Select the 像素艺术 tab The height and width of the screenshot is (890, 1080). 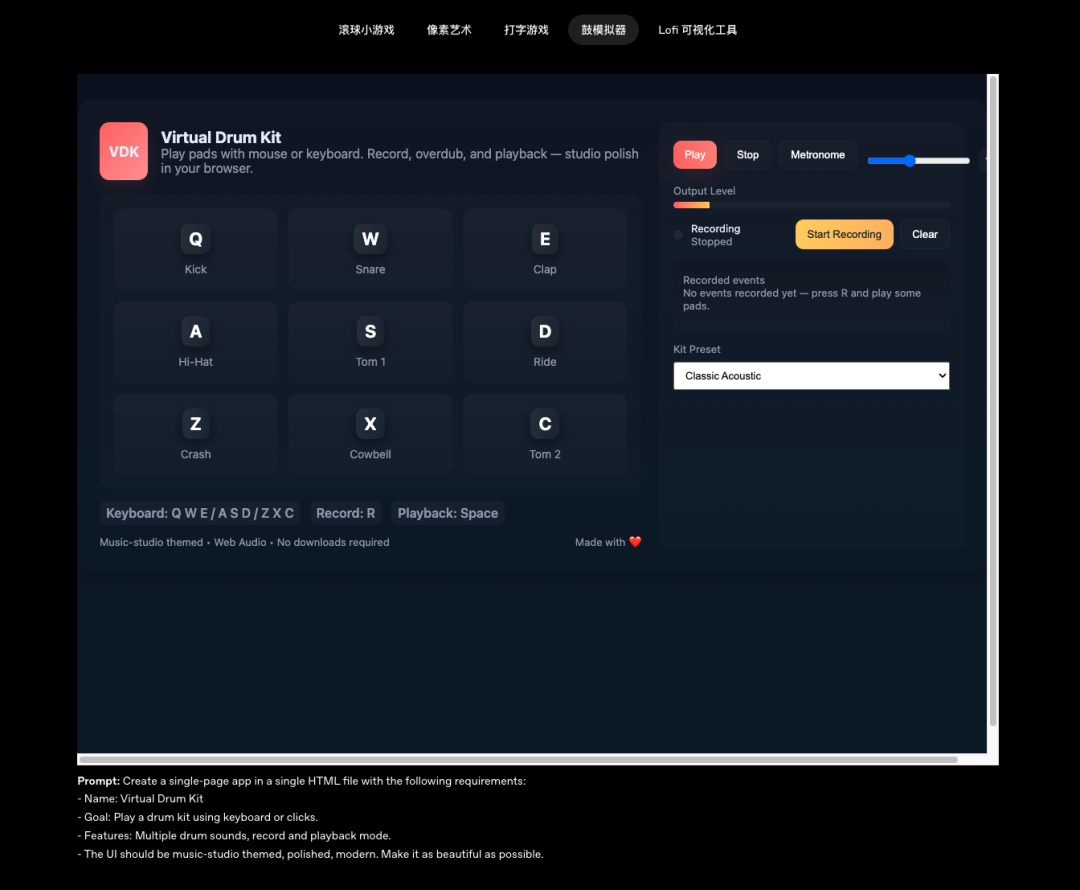coord(449,30)
